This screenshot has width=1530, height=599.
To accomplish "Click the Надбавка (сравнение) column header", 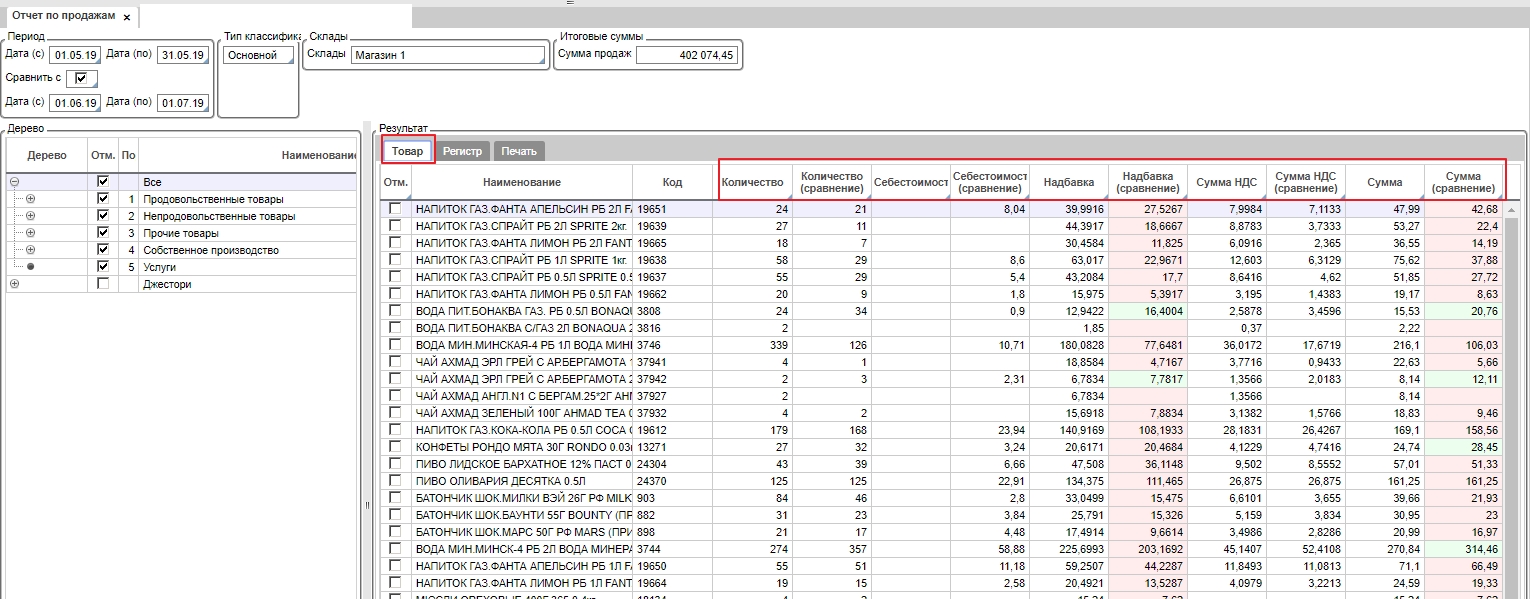I will point(1147,182).
